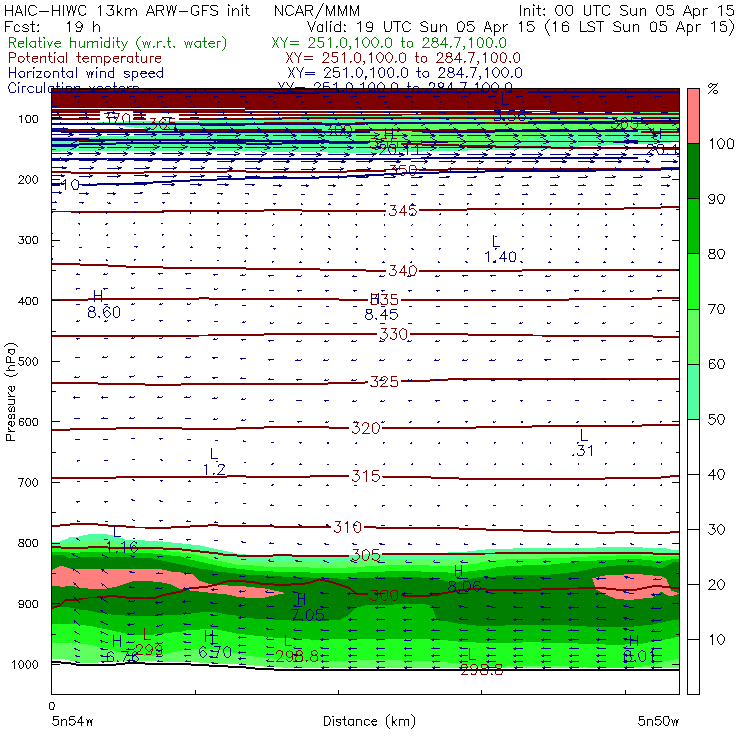Image resolution: width=740 pixels, height=740 pixels.
Task: Click the 330 potential temperature contour label
Action: (x=394, y=335)
